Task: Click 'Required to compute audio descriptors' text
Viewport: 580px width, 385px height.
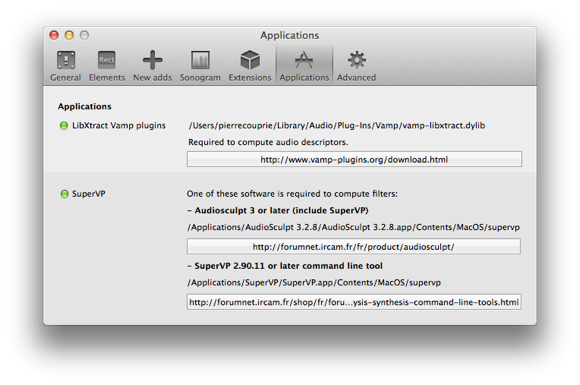Action: pos(268,142)
